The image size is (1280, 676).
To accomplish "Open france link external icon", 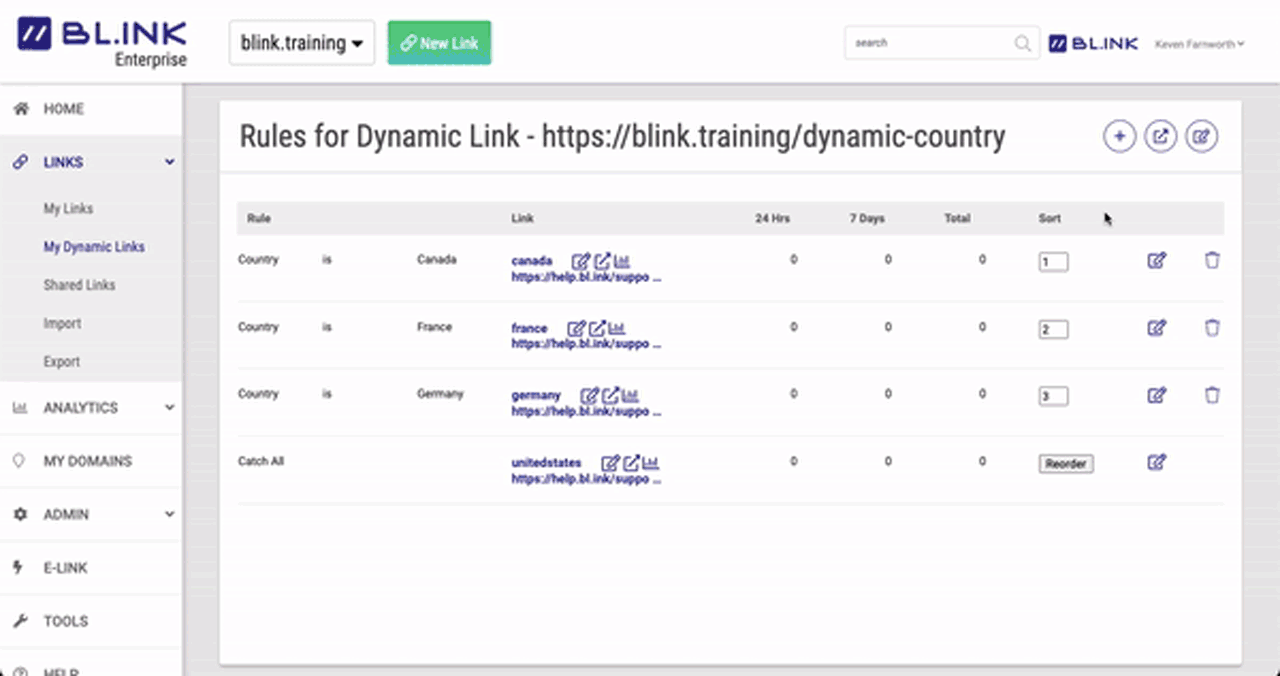I will 597,328.
